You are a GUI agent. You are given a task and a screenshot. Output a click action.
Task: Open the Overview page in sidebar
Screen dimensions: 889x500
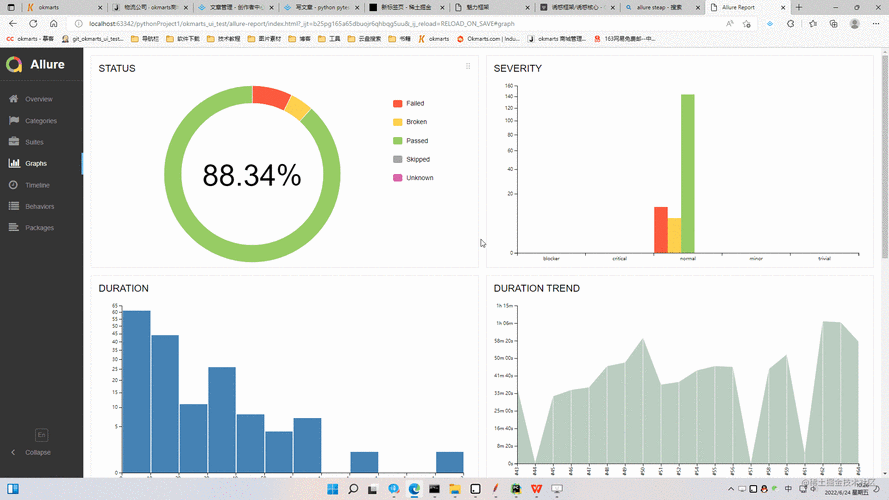click(38, 99)
